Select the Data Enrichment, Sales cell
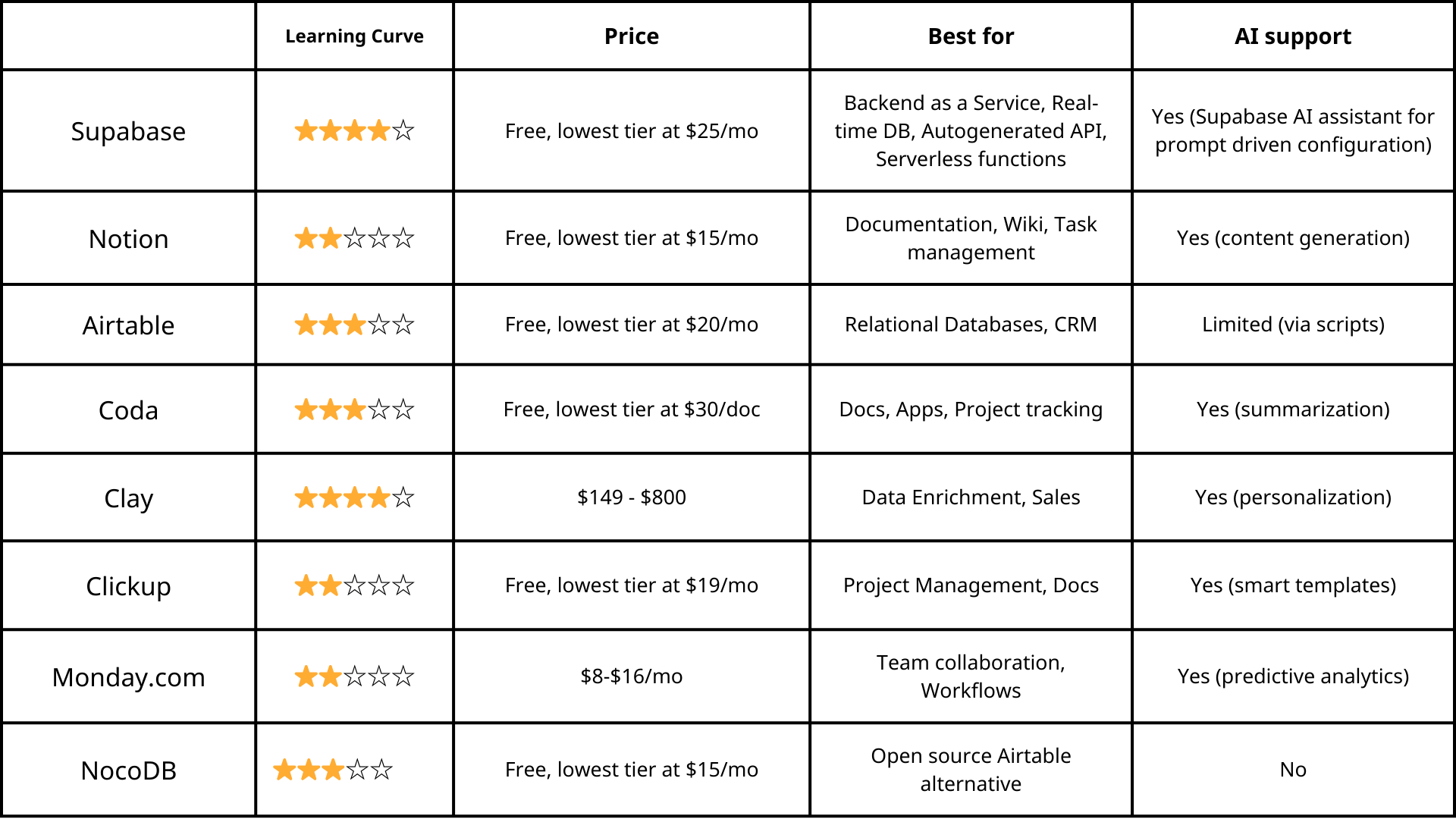 (x=971, y=497)
